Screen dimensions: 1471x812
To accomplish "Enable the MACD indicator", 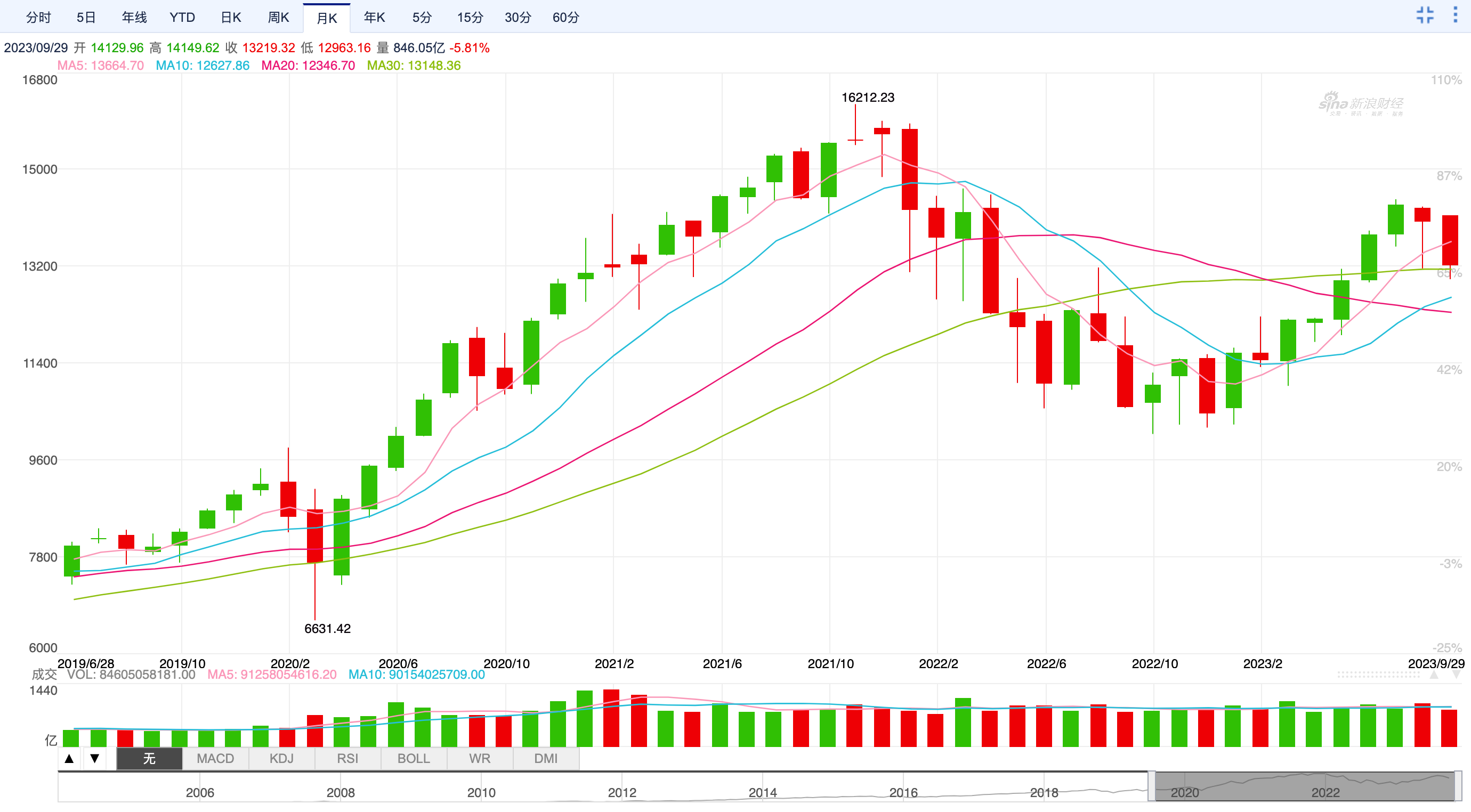I will coord(215,758).
